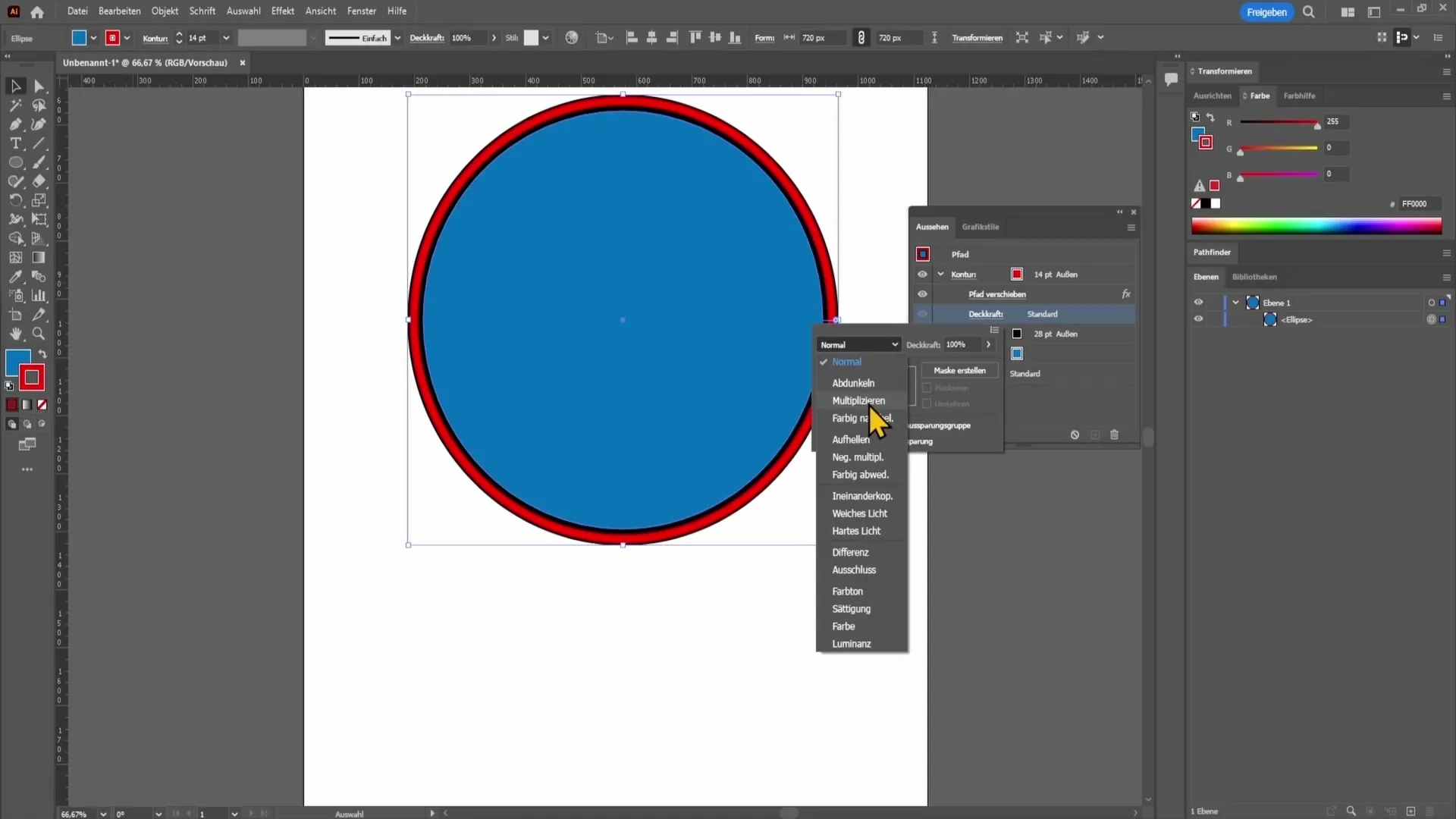Select the Gradient tool
This screenshot has height=819, width=1456.
39,258
